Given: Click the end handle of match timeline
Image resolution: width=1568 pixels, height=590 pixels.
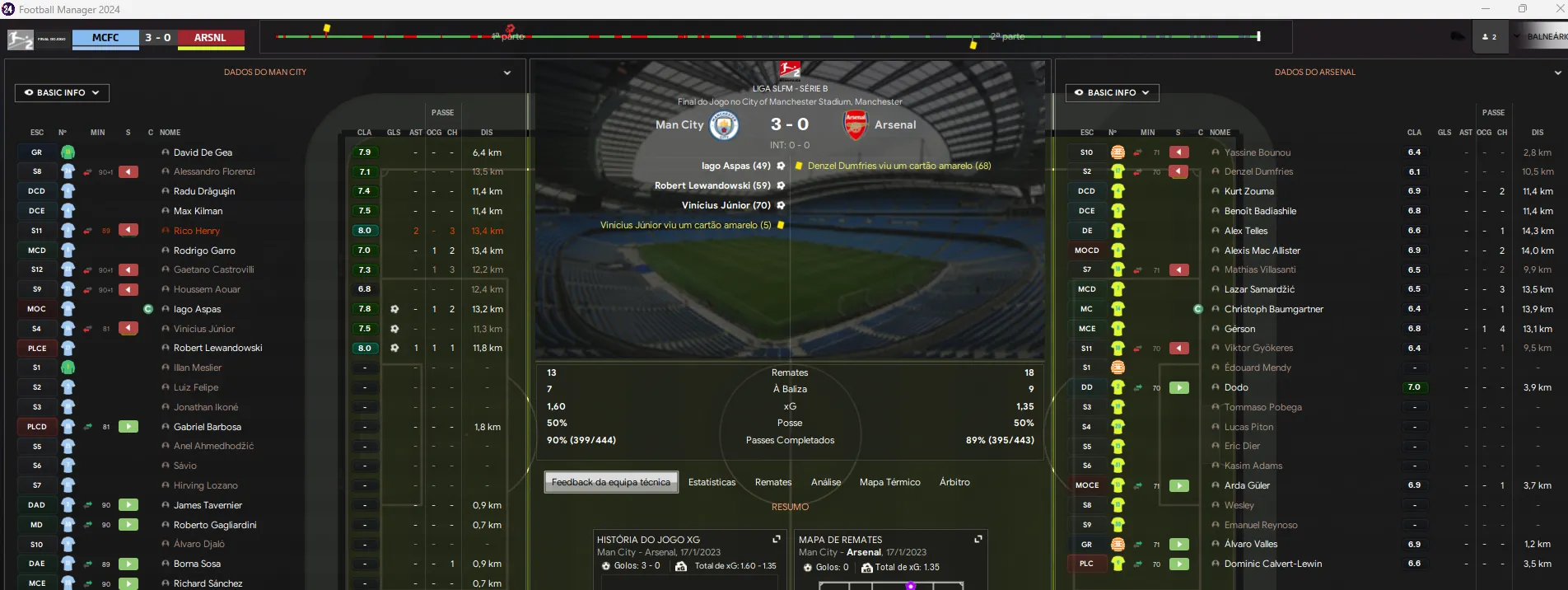Looking at the screenshot, I should [1258, 36].
